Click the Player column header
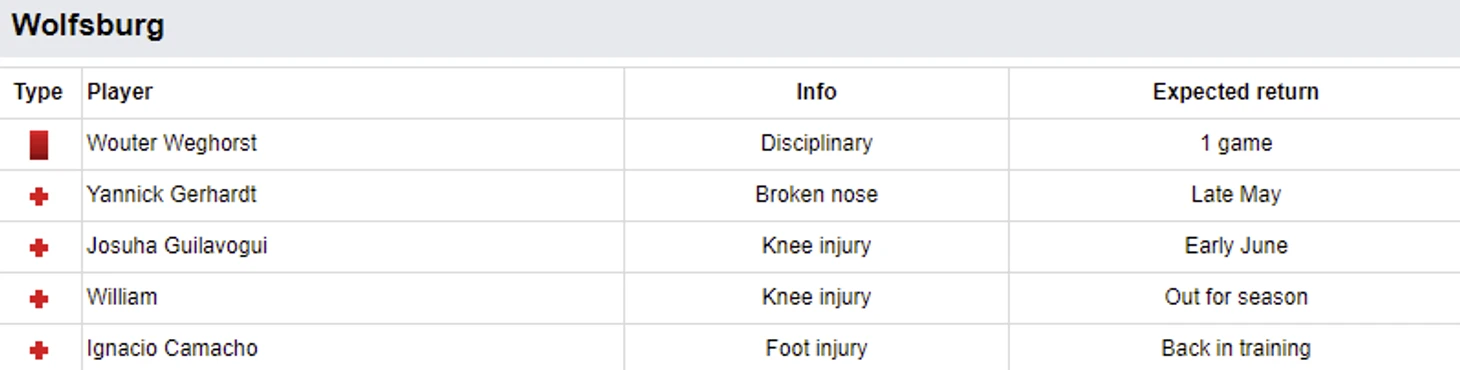This screenshot has width=1460, height=370. (120, 92)
